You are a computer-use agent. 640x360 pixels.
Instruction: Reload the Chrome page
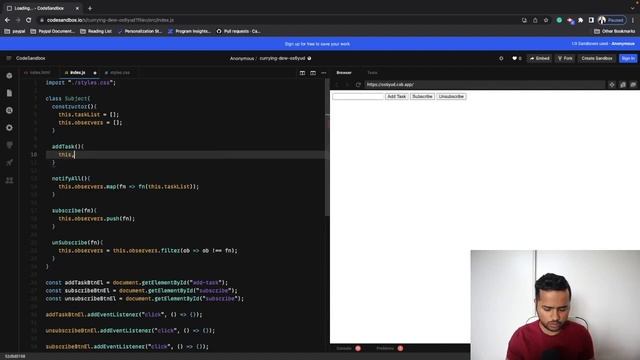[x=29, y=20]
